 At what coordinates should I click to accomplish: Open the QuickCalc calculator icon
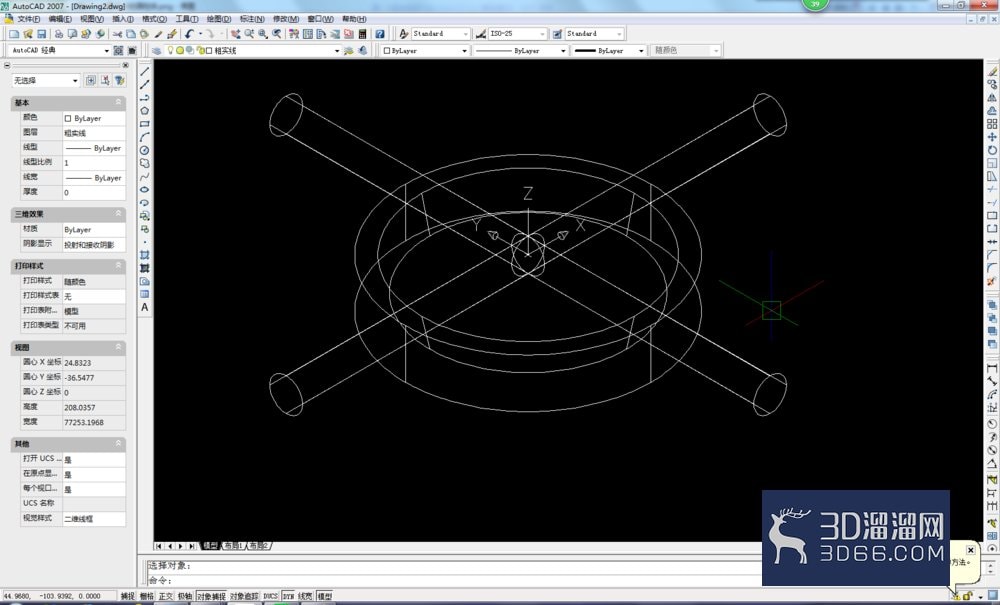click(363, 34)
